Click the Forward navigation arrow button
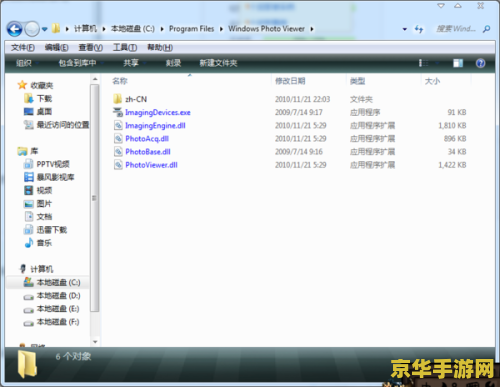This screenshot has height=387, width=500. tap(32, 29)
